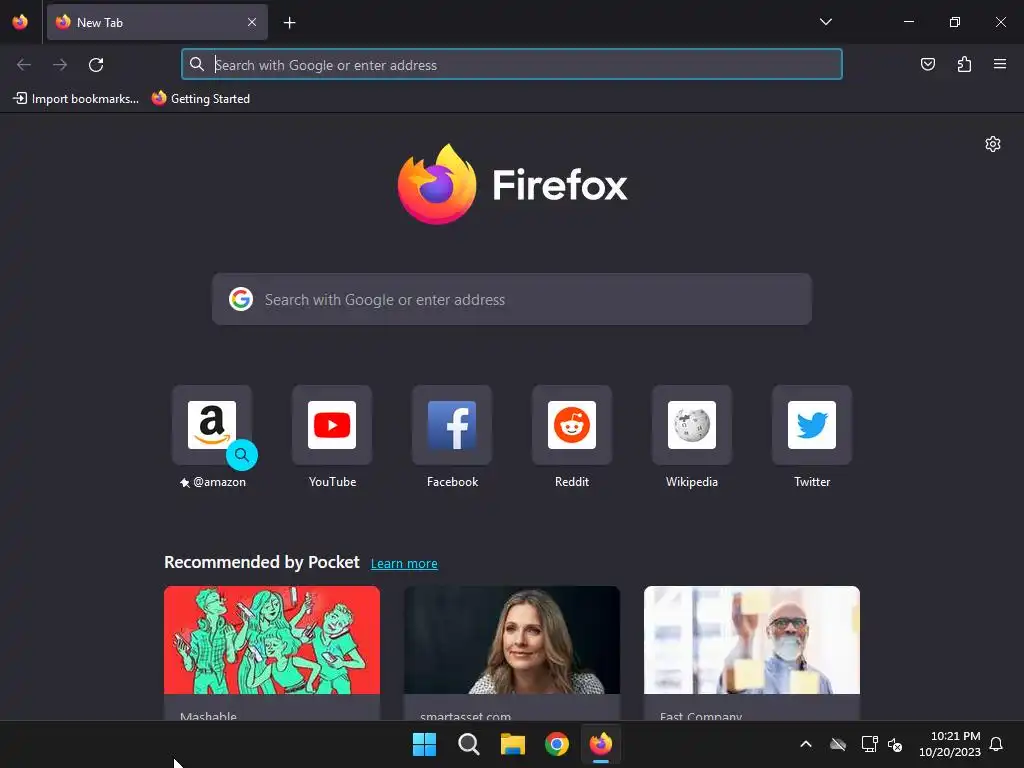1024x768 pixels.
Task: Open Import bookmarks bookmark item
Action: coord(76,99)
